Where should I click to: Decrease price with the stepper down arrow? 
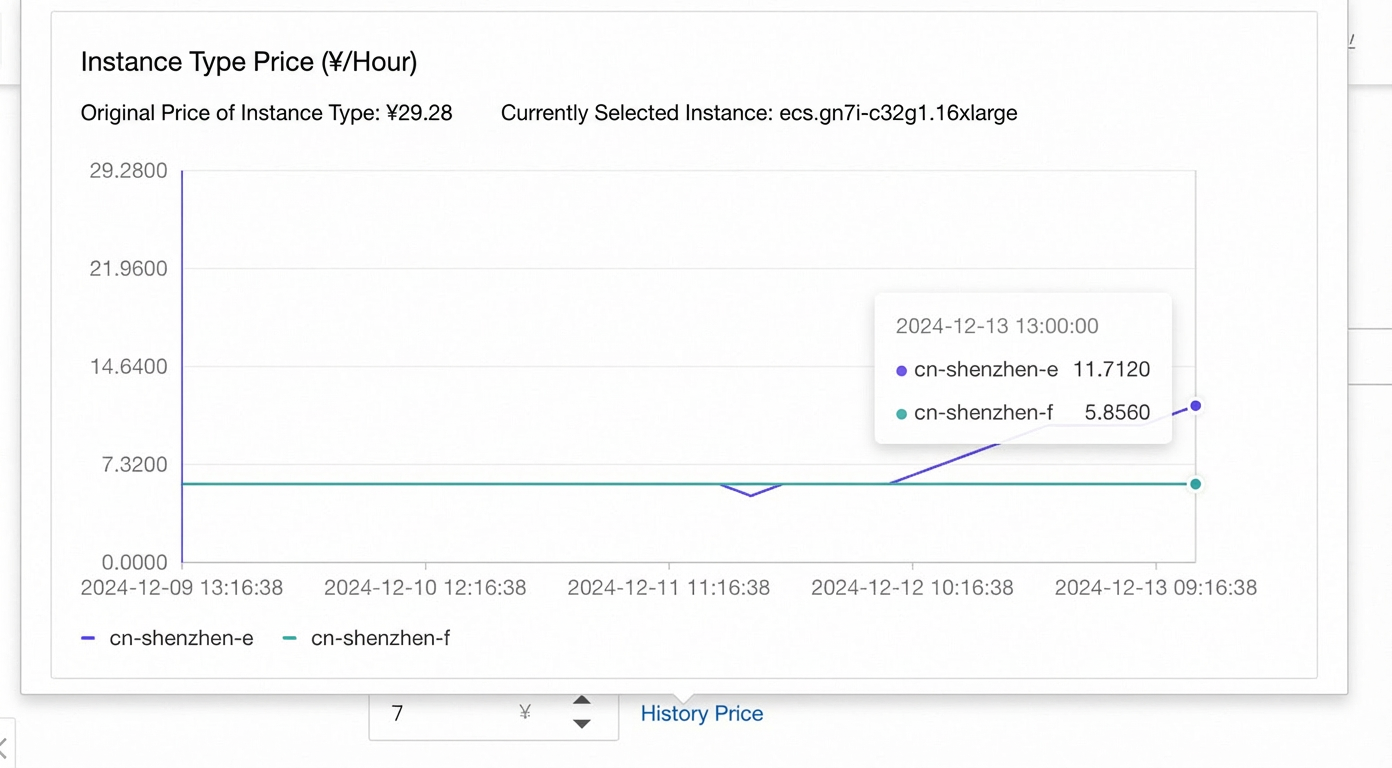[582, 724]
